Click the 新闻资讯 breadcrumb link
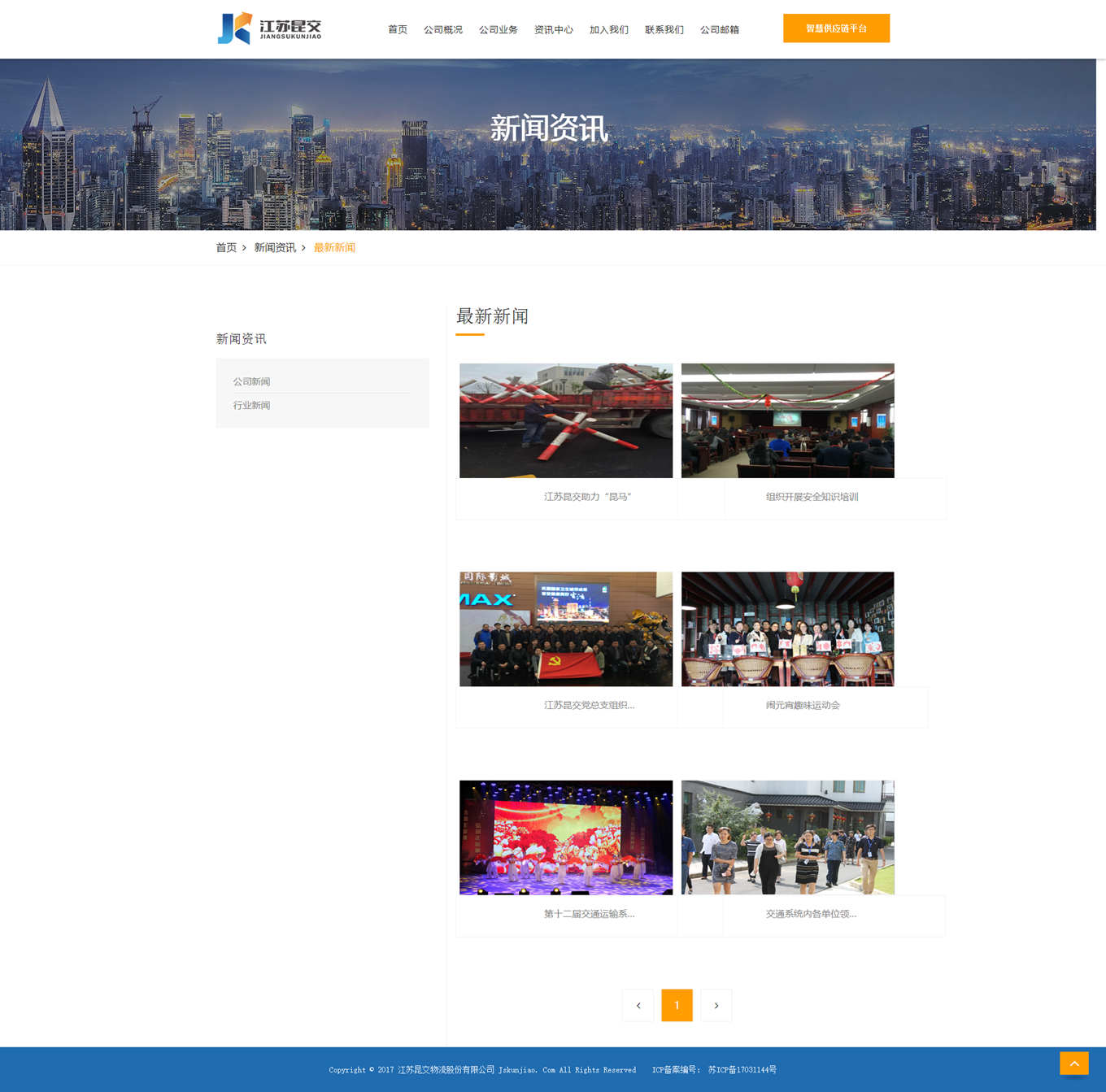1106x1092 pixels. coord(275,248)
